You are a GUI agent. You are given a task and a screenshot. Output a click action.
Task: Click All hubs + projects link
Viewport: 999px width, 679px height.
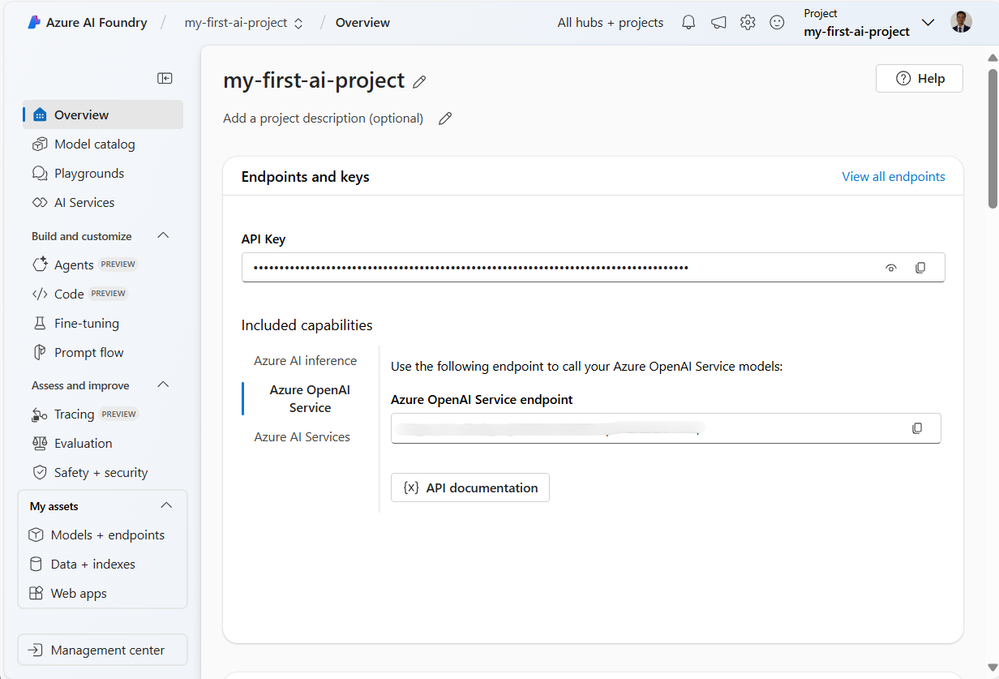coord(610,22)
